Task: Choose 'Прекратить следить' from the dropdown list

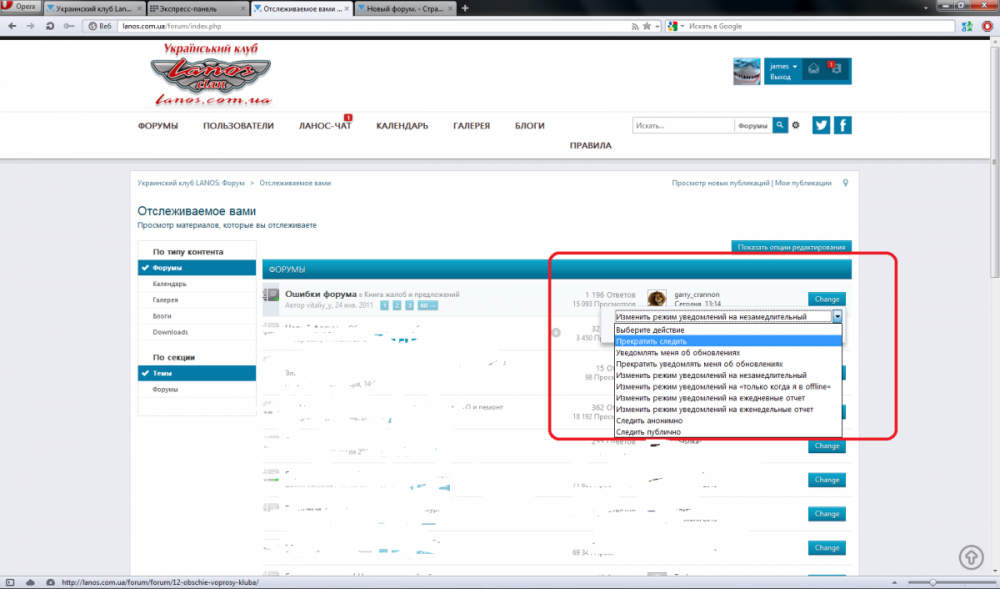Action: click(651, 341)
